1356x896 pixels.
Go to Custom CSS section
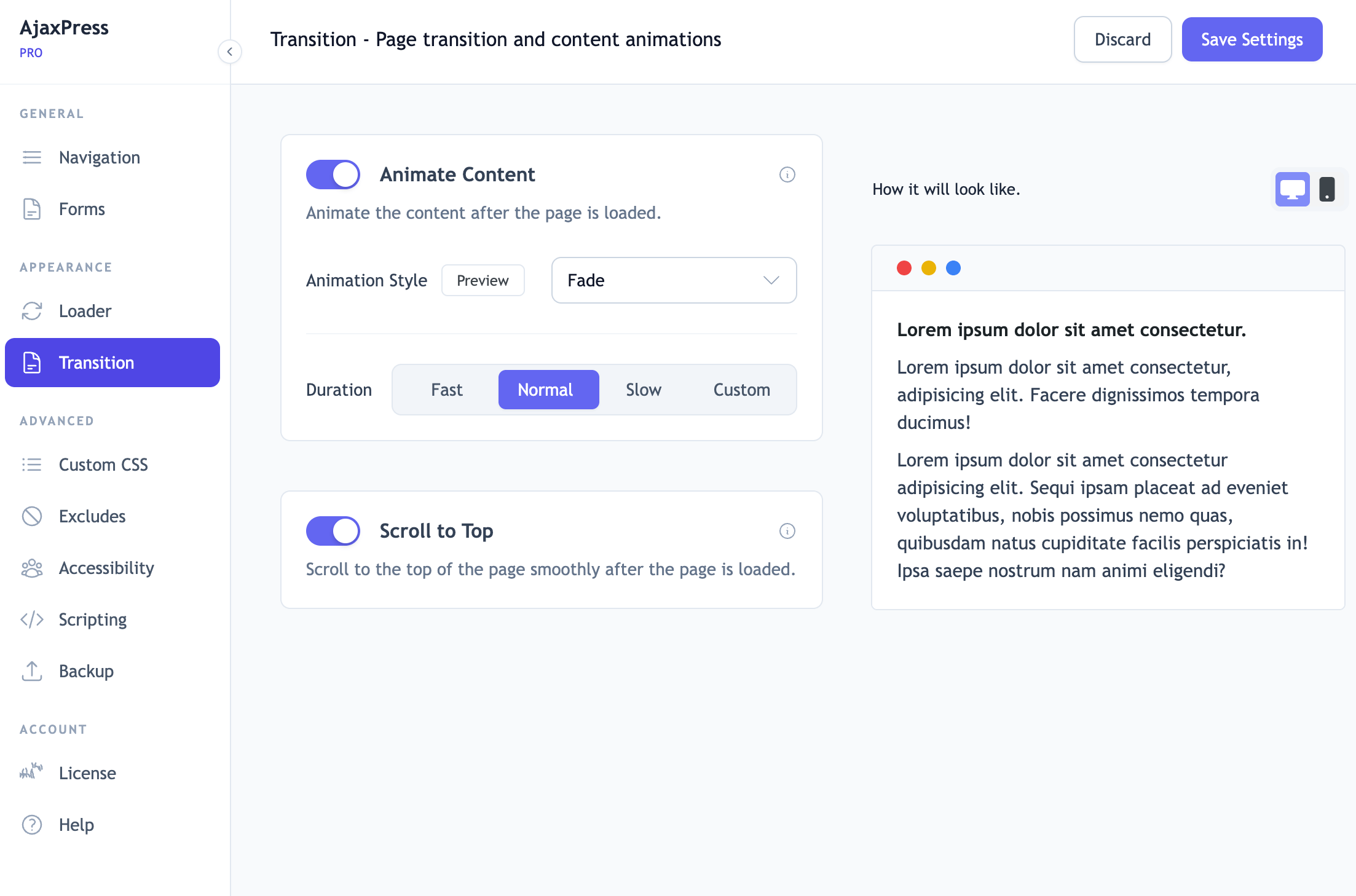pos(103,465)
